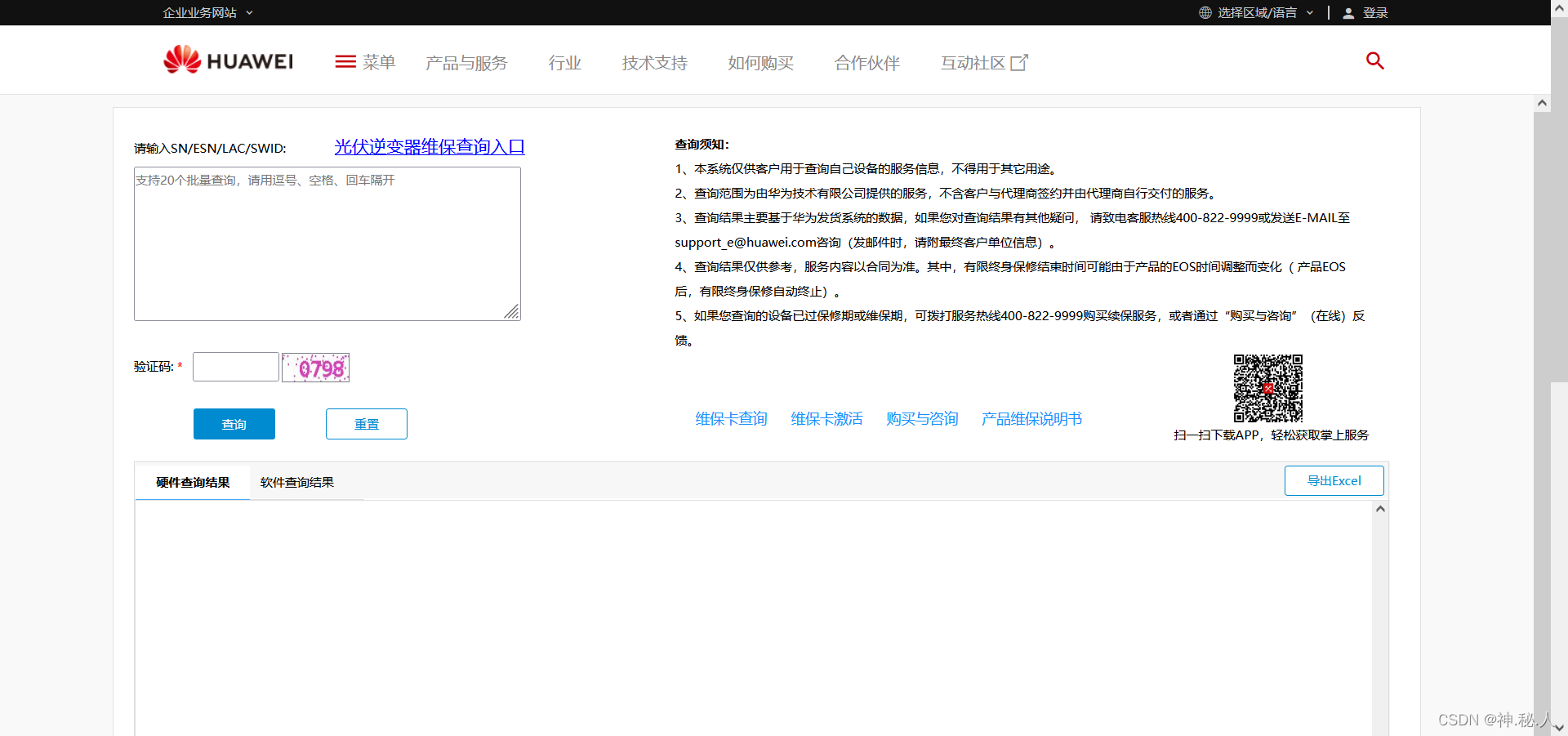Click the text '扫一扫下载APP，轻松获取掌上服务'
Viewport: 1568px width, 736px height.
(x=1272, y=435)
